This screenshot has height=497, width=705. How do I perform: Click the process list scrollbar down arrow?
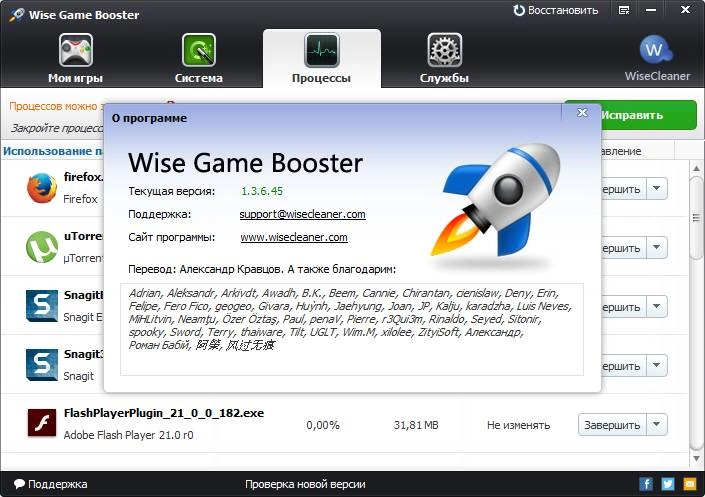point(696,459)
